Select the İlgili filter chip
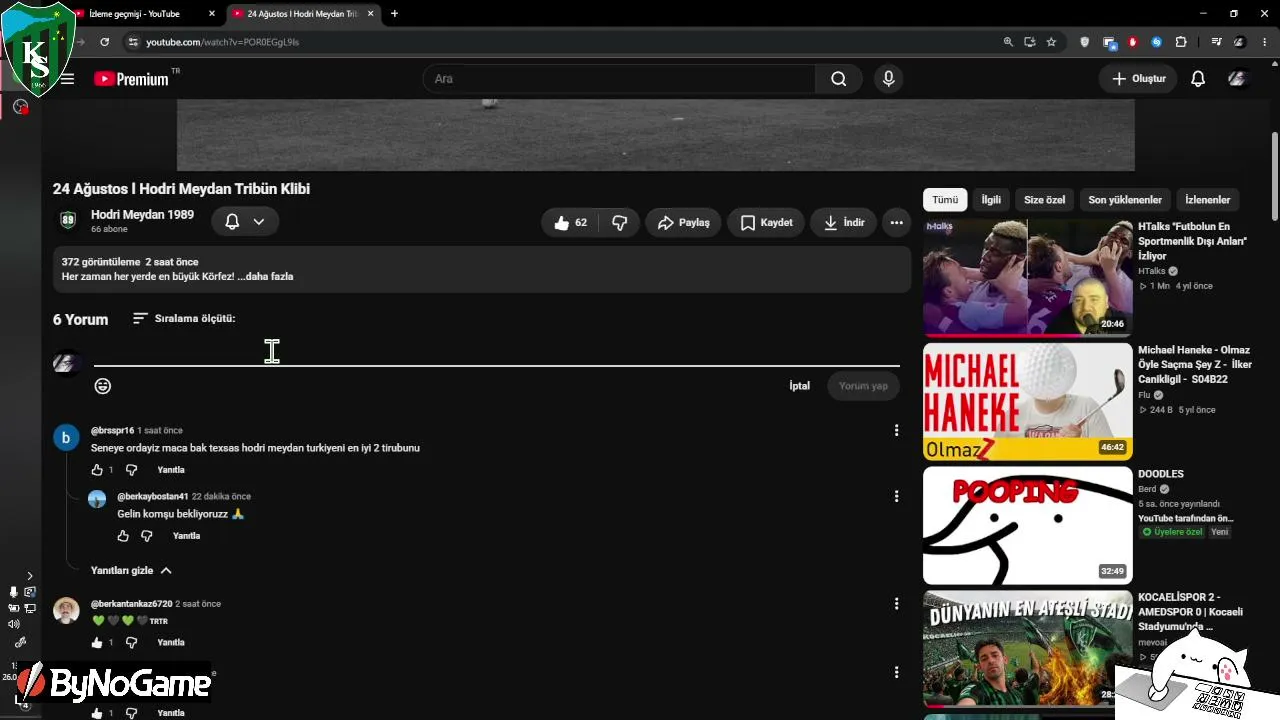 [991, 200]
